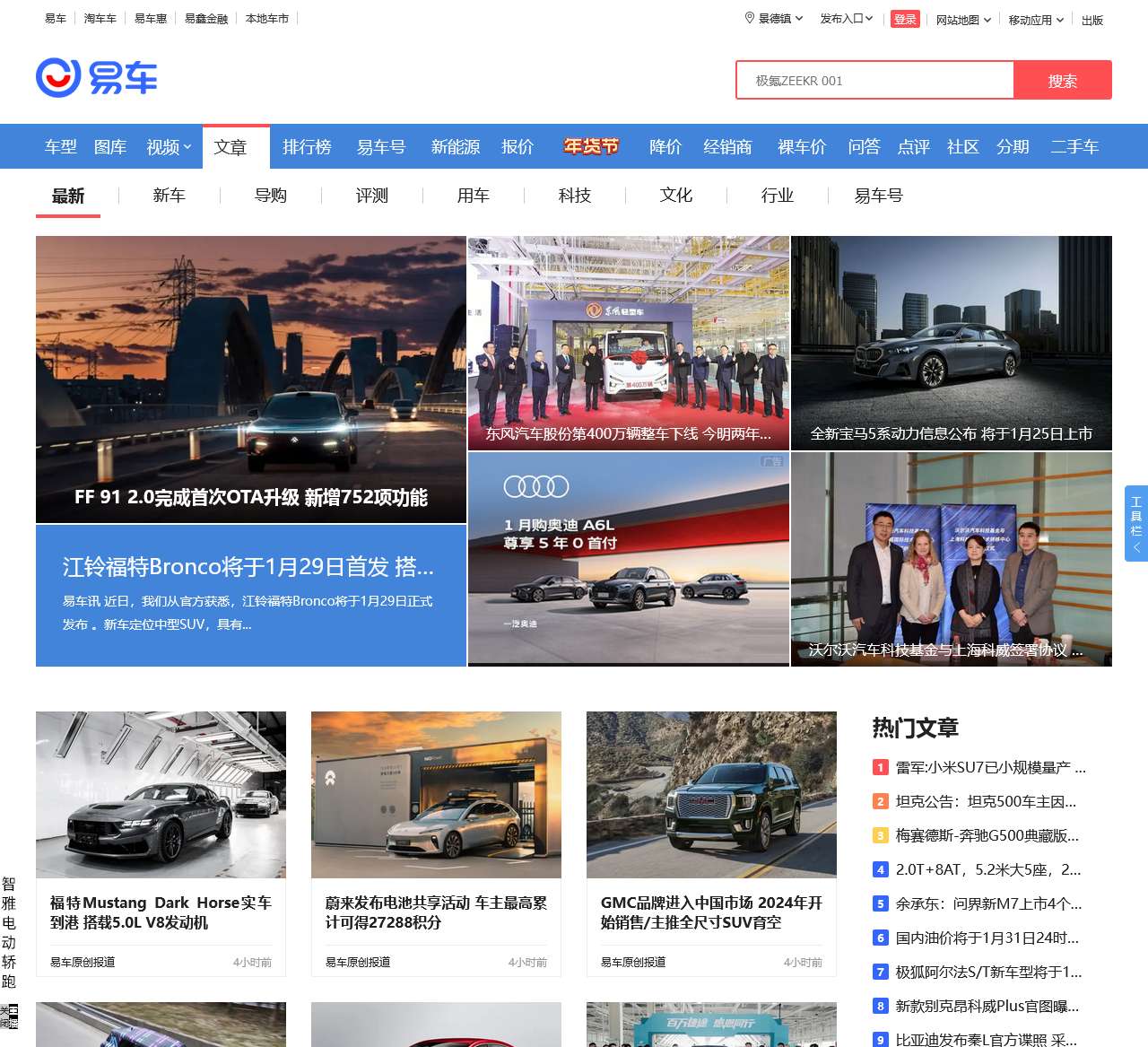Image resolution: width=1148 pixels, height=1047 pixels.
Task: Go to 车型 in the navigation bar
Action: [61, 146]
